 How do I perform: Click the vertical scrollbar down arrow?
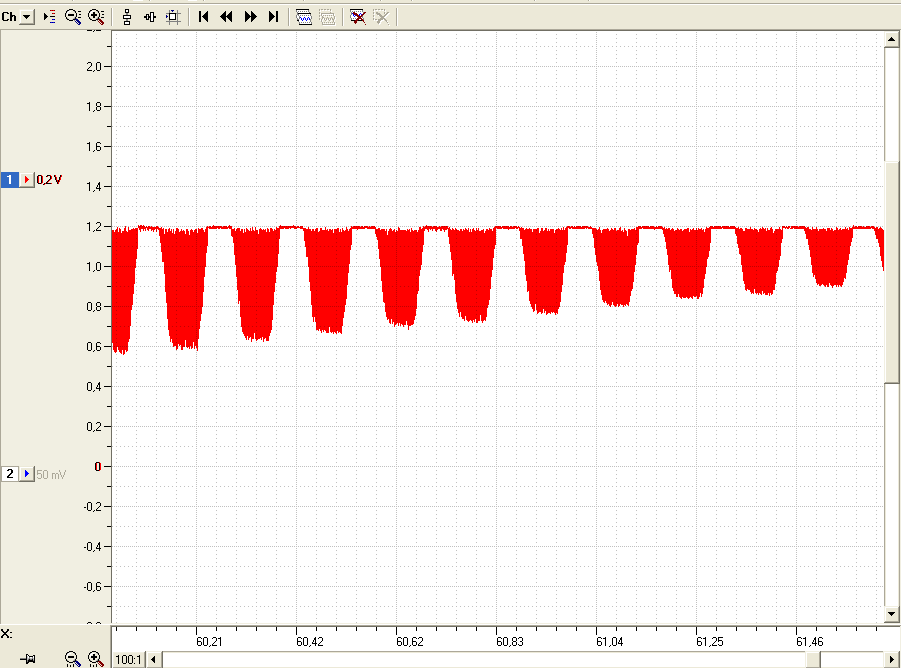point(891,614)
